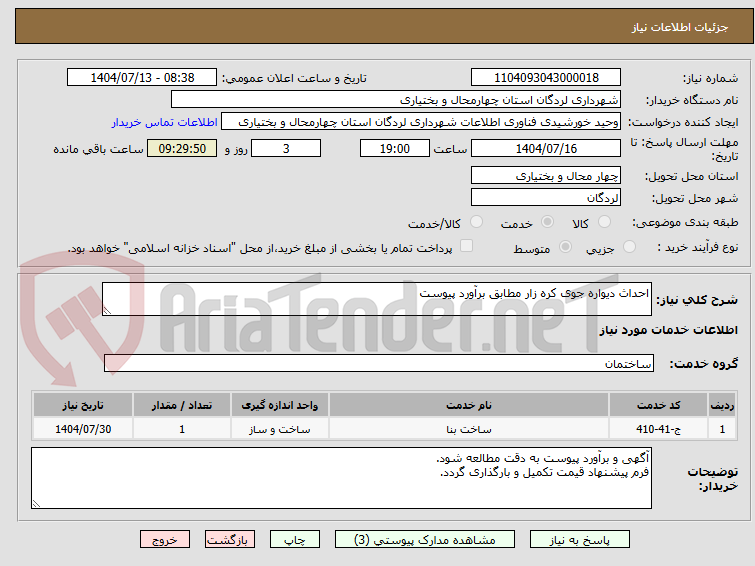The image size is (755, 566).
Task: Open مشاهده مدارک پیوستی (3) button
Action: [425, 540]
